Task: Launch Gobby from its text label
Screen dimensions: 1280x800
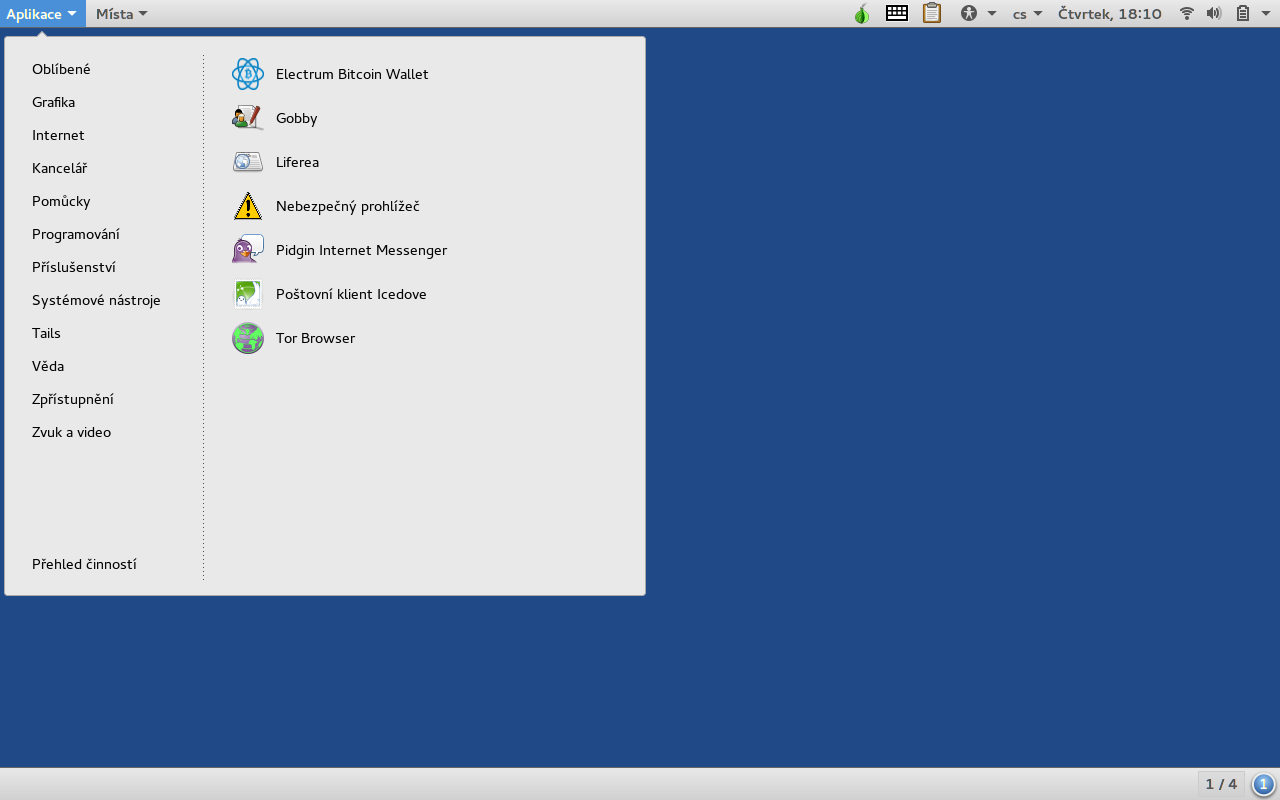Action: point(296,118)
